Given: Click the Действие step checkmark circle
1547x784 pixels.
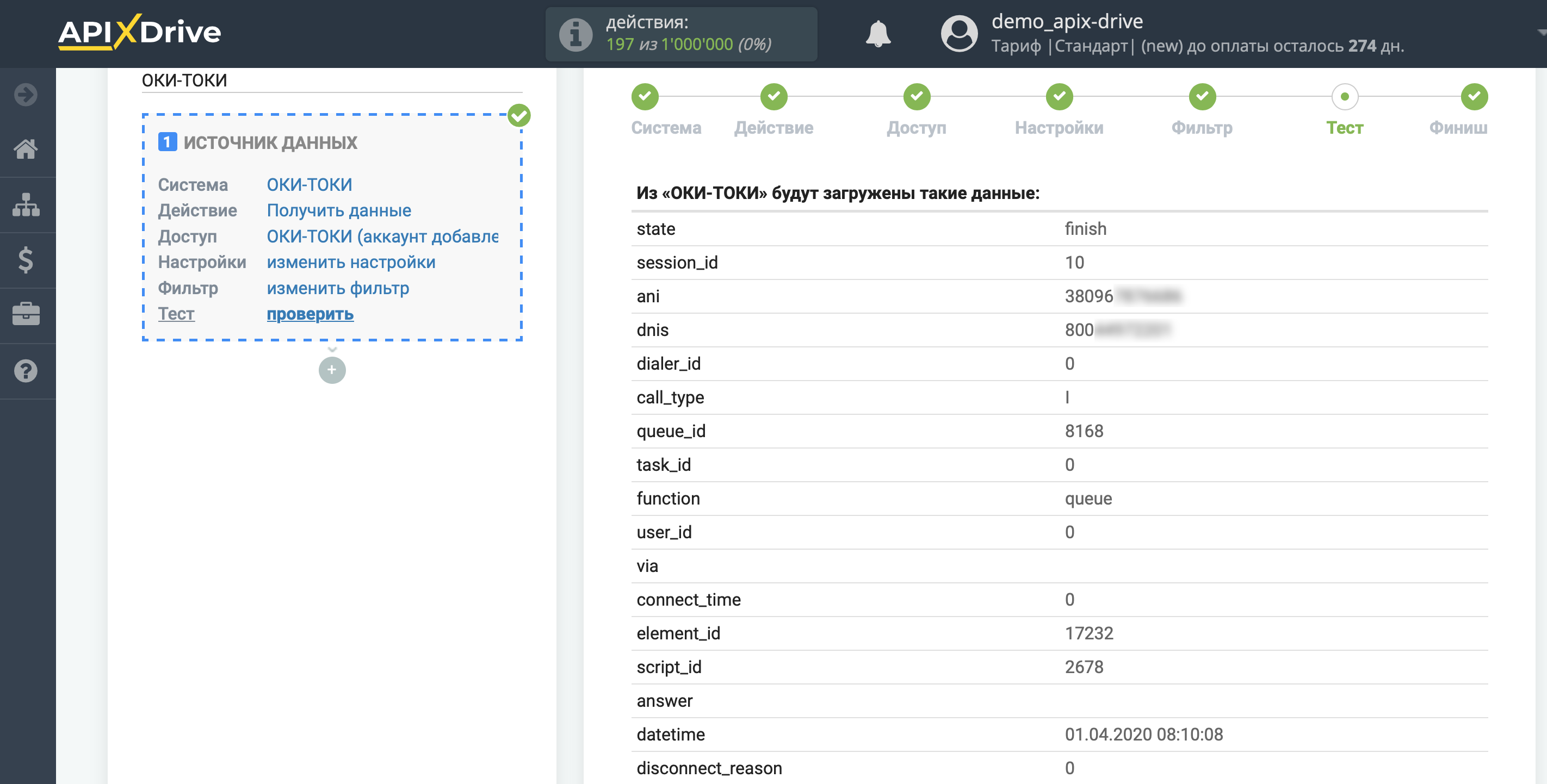Looking at the screenshot, I should click(773, 97).
